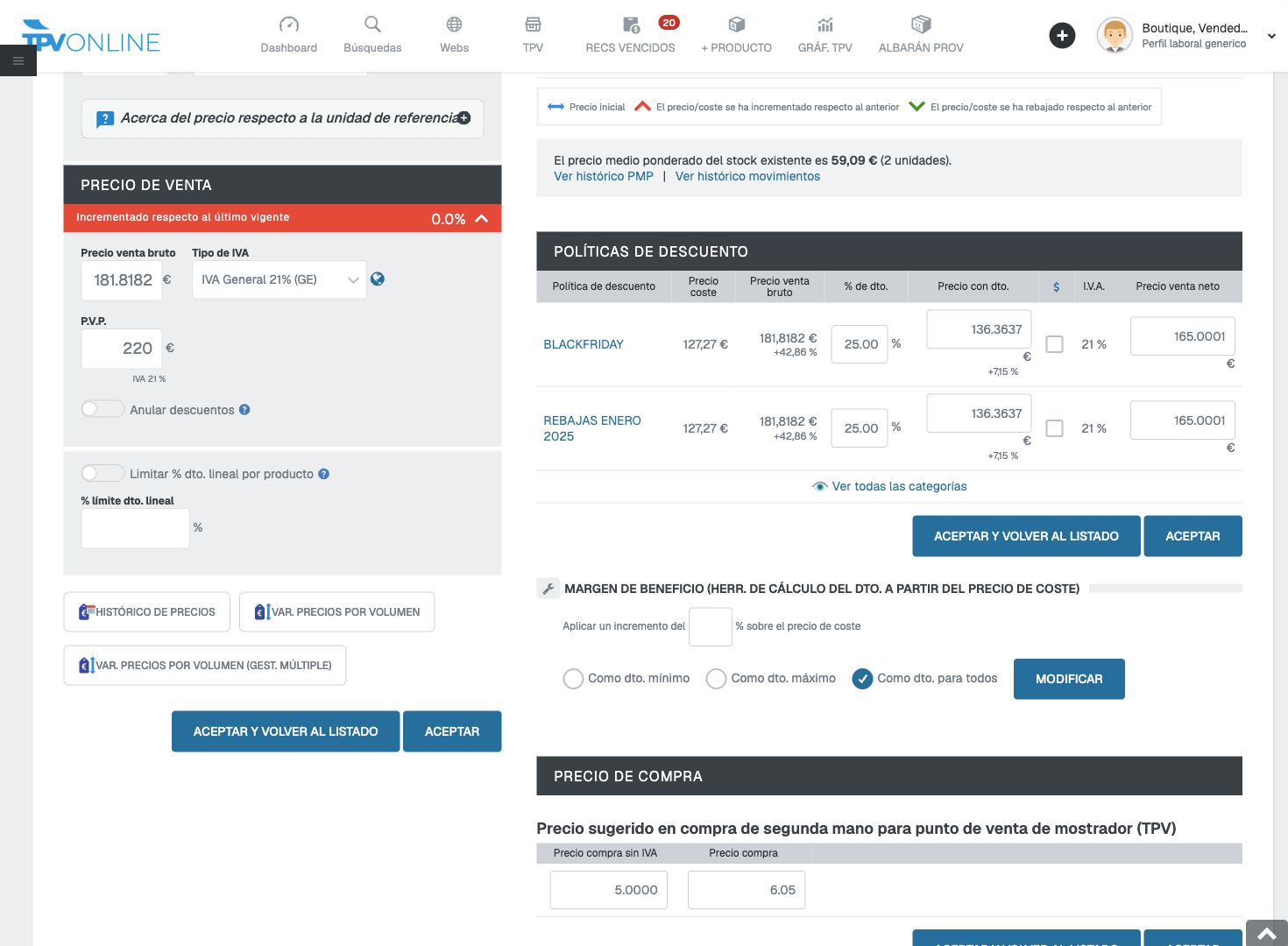Image resolution: width=1288 pixels, height=946 pixels.
Task: Click ACEPTAR Y VOLVER AL LISTADO under Políticas de descuento
Action: pos(1026,536)
